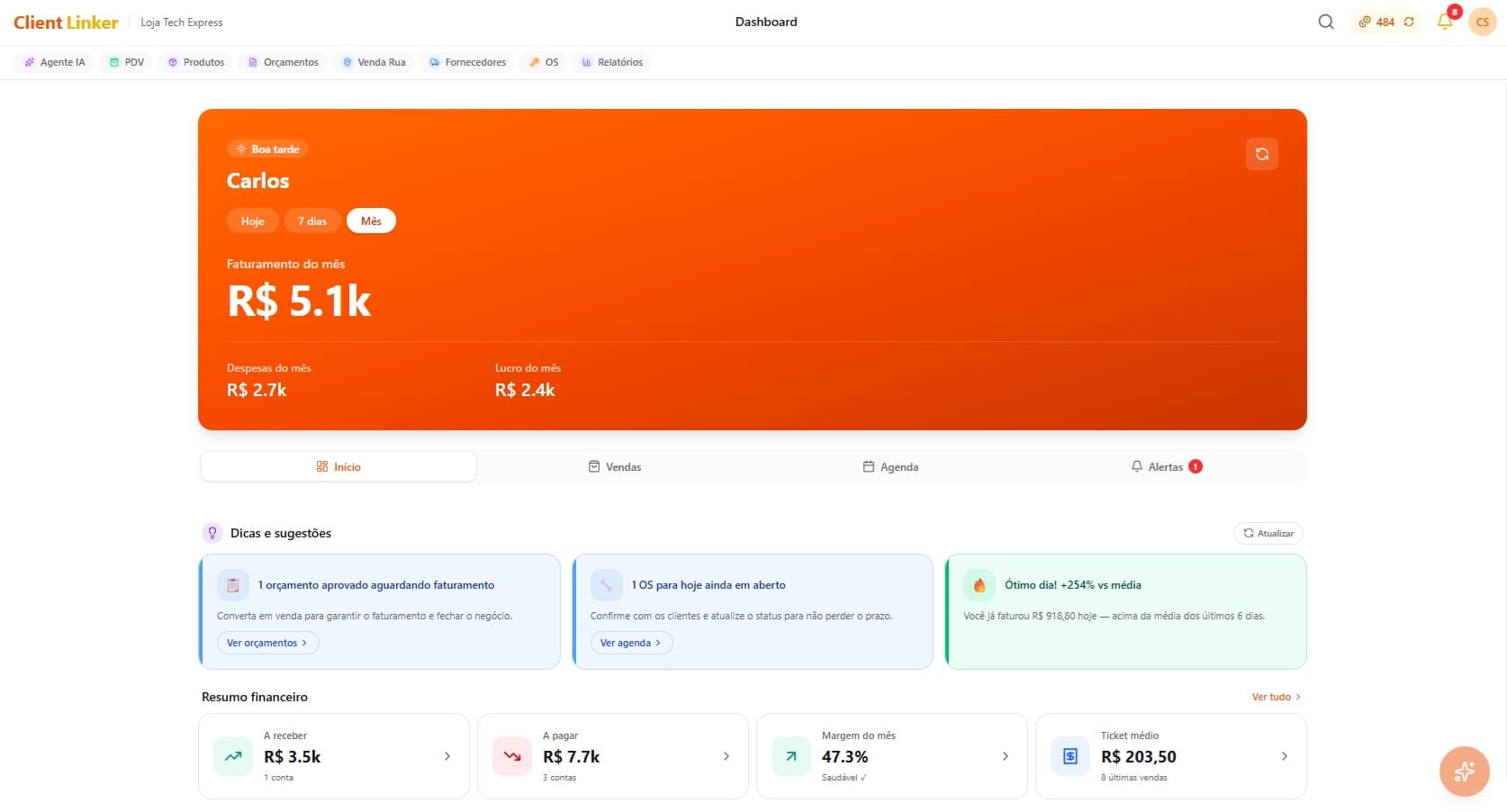Click Ver agenda button
The image size is (1507, 812).
[631, 643]
